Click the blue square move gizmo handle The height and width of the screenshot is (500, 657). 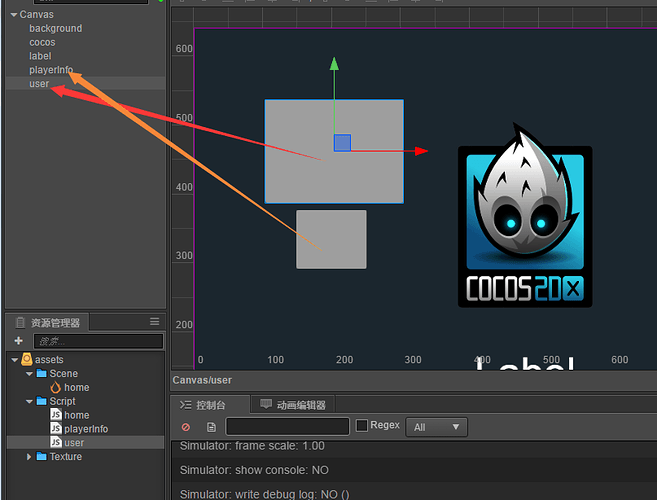342,143
